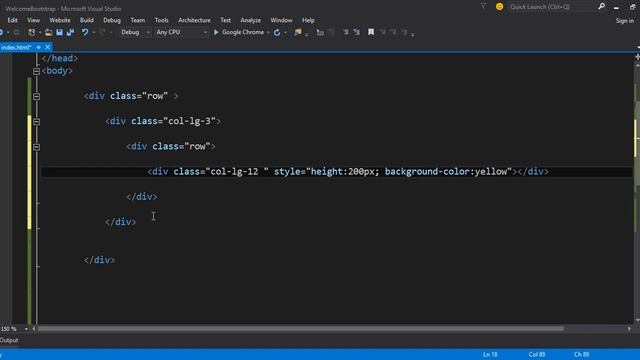Viewport: 640px width, 360px height.
Task: Open the Tools menu
Action: (x=161, y=20)
